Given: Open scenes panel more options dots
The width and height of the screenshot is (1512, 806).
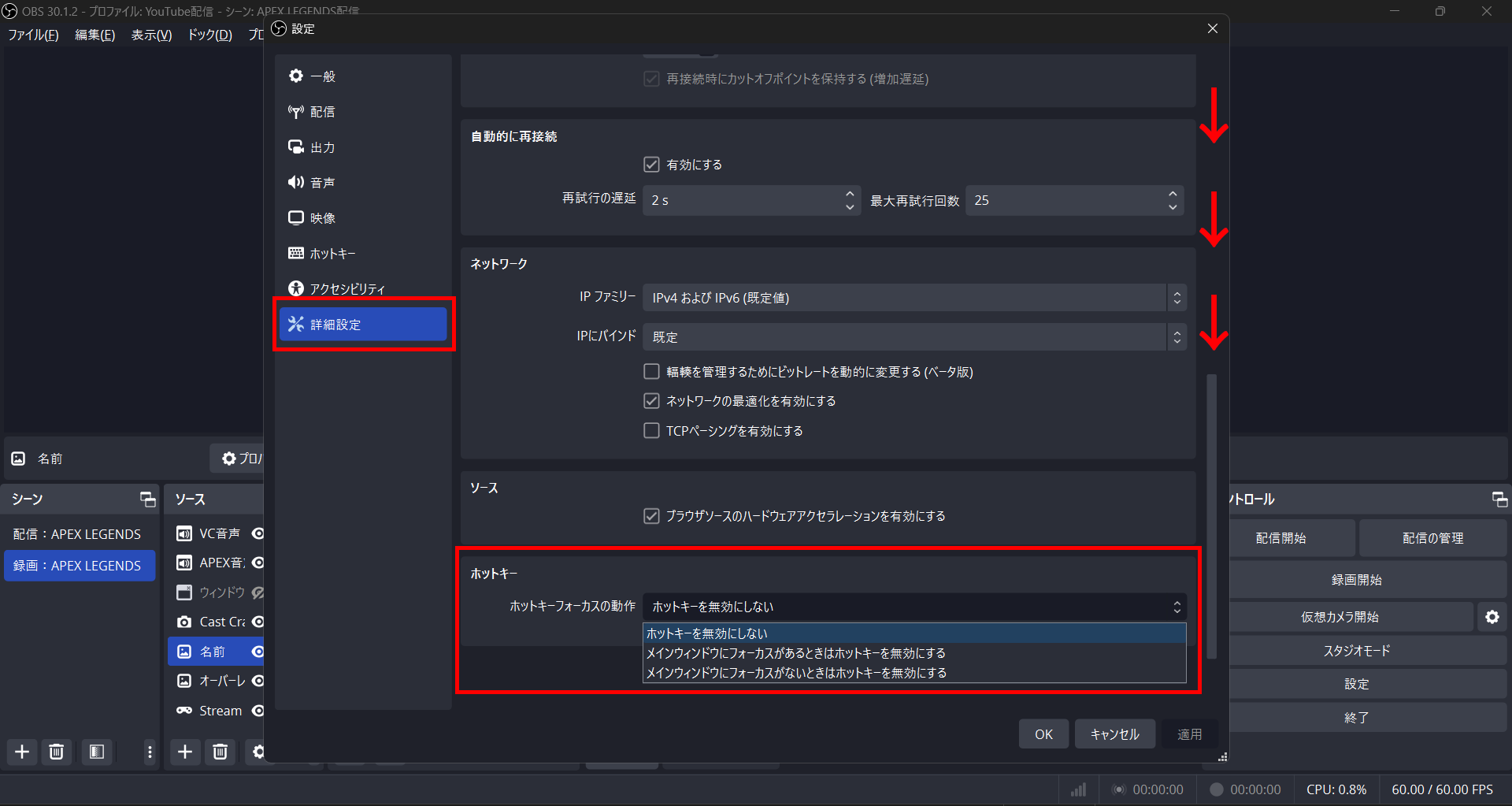Looking at the screenshot, I should [x=150, y=752].
